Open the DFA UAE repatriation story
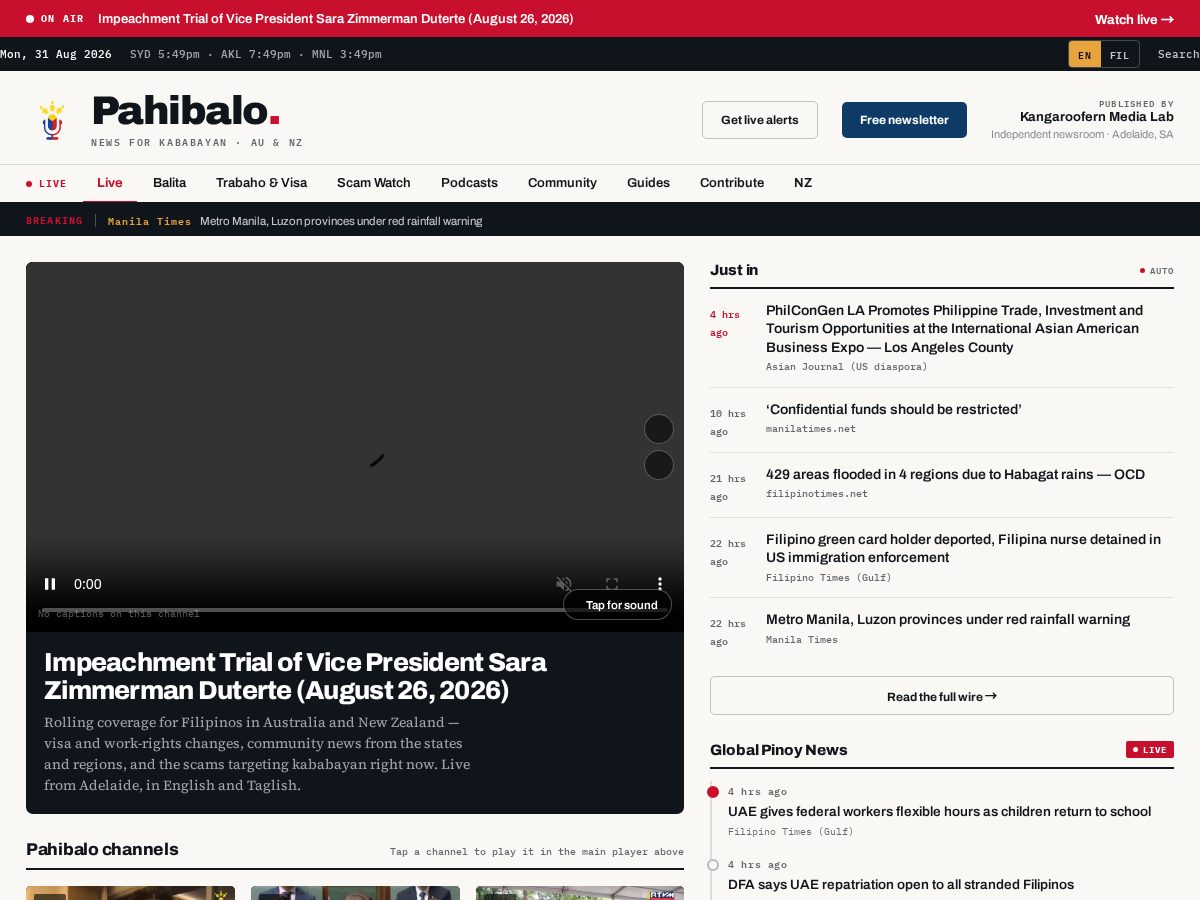 (901, 884)
